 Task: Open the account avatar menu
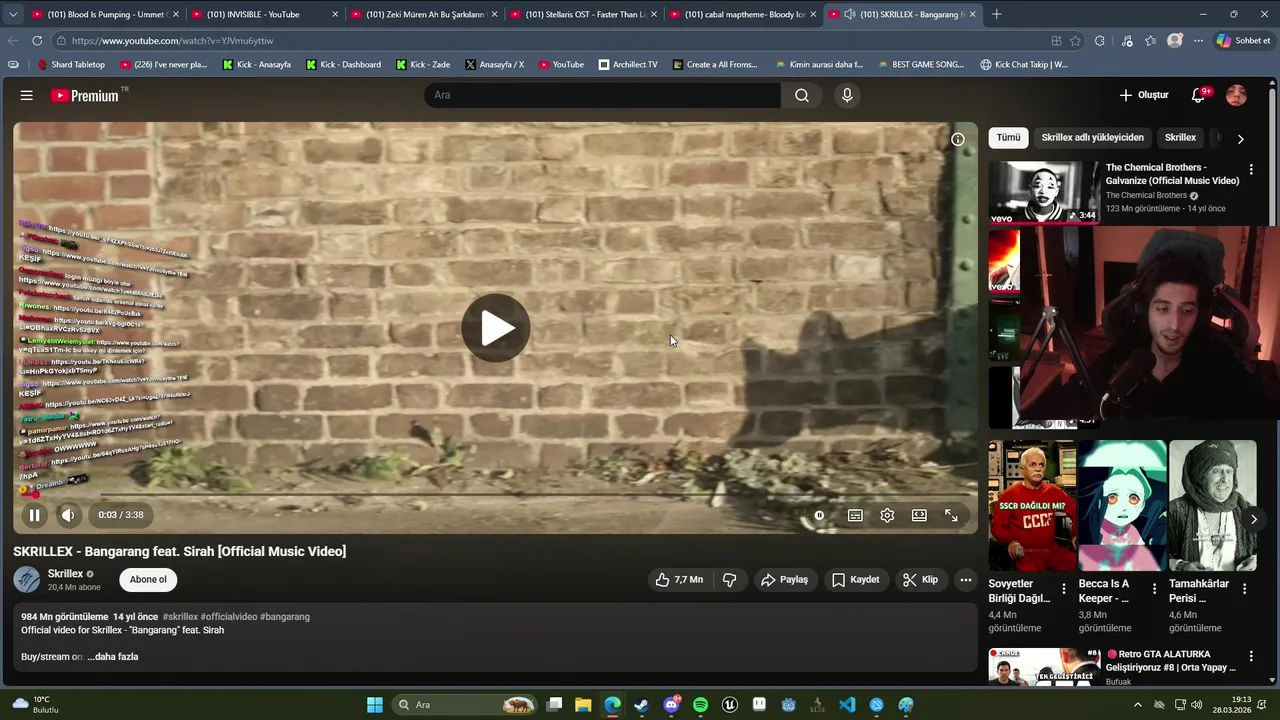tap(1237, 95)
